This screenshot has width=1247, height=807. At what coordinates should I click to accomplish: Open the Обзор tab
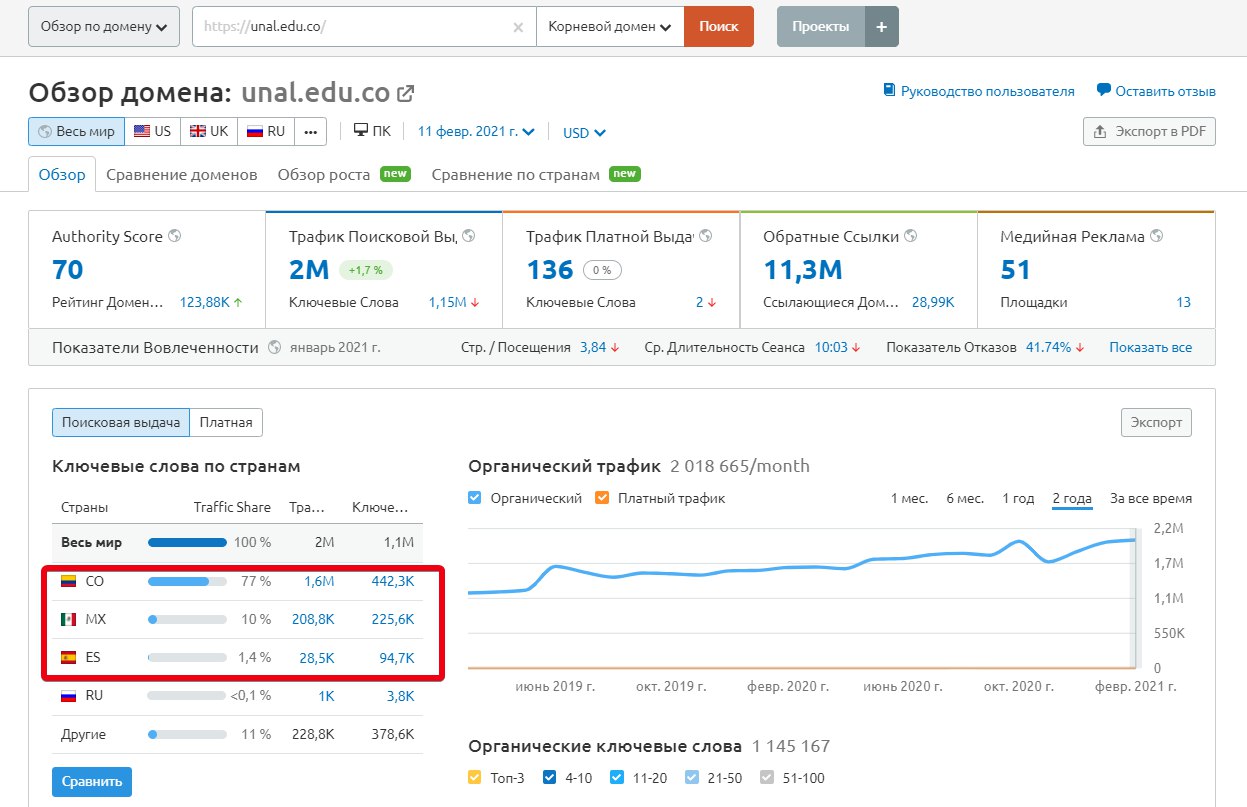[62, 174]
